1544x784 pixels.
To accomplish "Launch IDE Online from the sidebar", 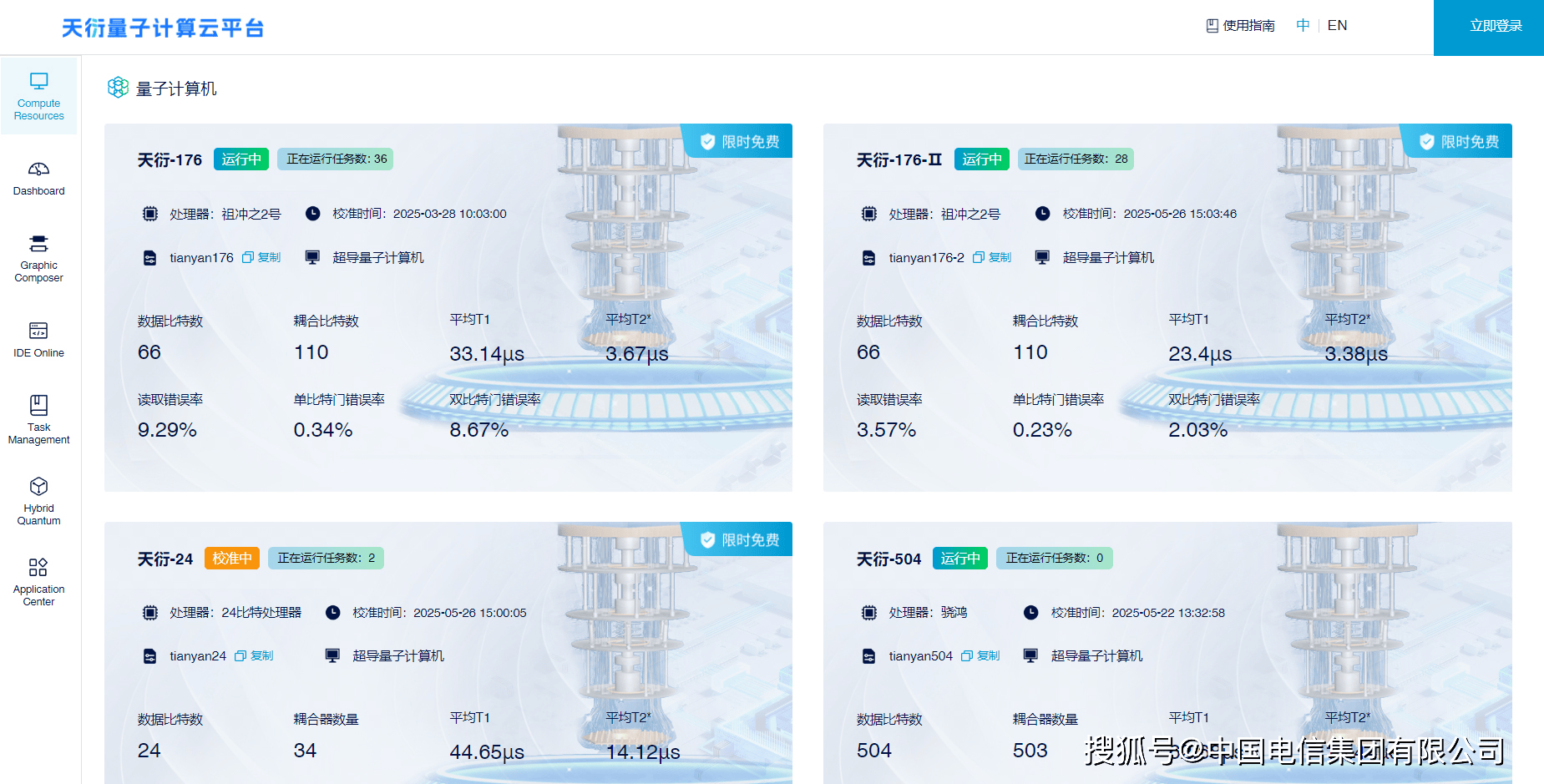I will coord(38,340).
